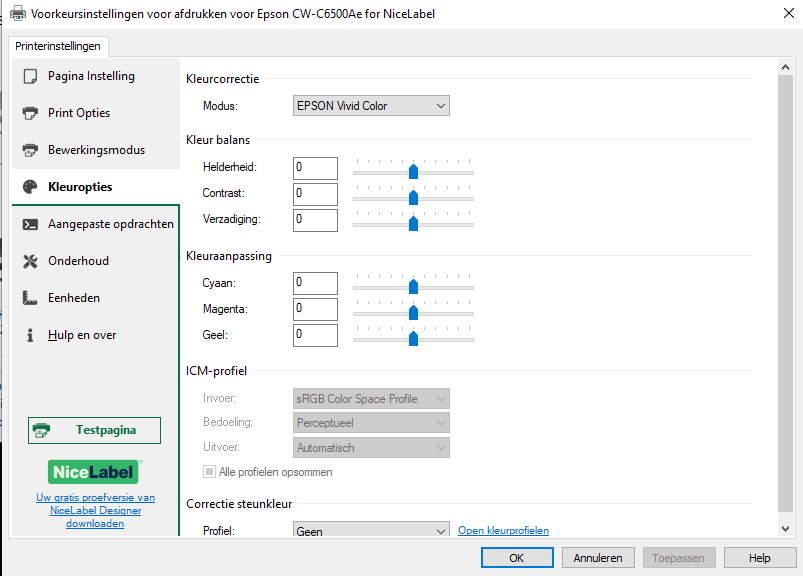Click the printer icon in the title bar
The height and width of the screenshot is (576, 803).
18,13
